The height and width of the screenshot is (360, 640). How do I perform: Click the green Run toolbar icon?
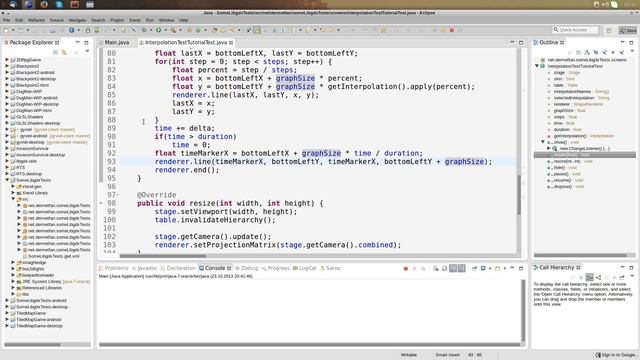[x=158, y=30]
